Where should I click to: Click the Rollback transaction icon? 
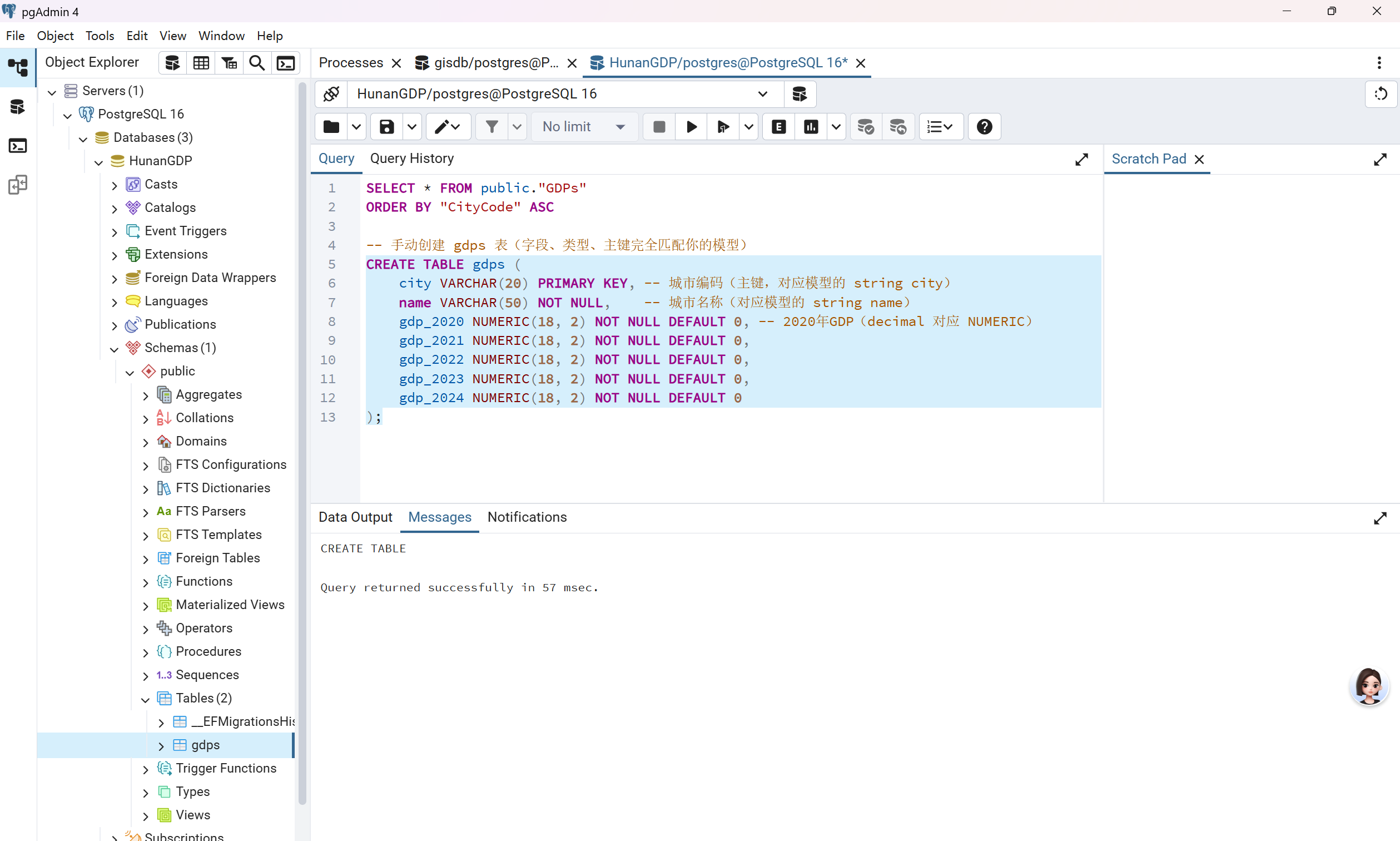pos(898,126)
